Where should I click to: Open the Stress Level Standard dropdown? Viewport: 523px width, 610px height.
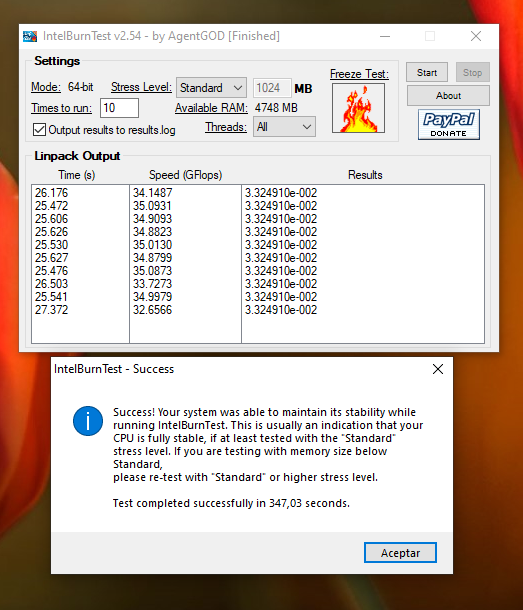211,88
